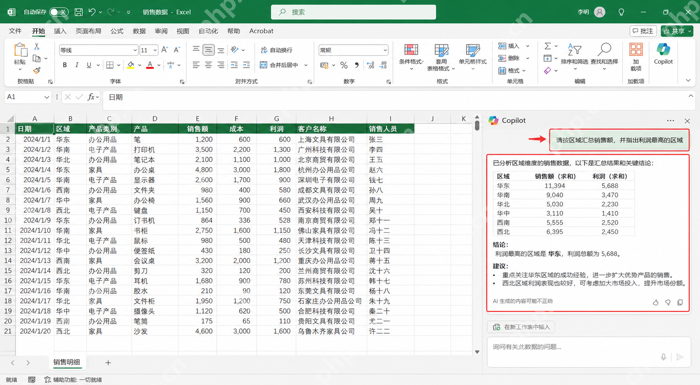Toggle Underline formatting
700x385 pixels.
pyautogui.click(x=89, y=65)
